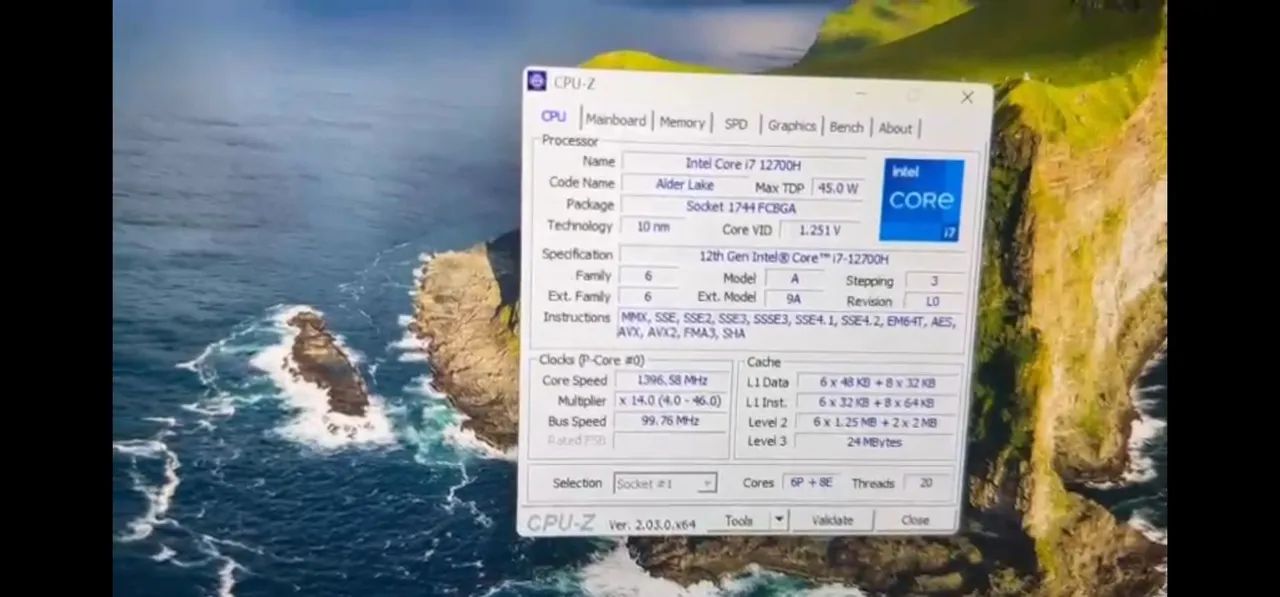Viewport: 1280px width, 597px height.
Task: Click the Validate button
Action: point(832,520)
